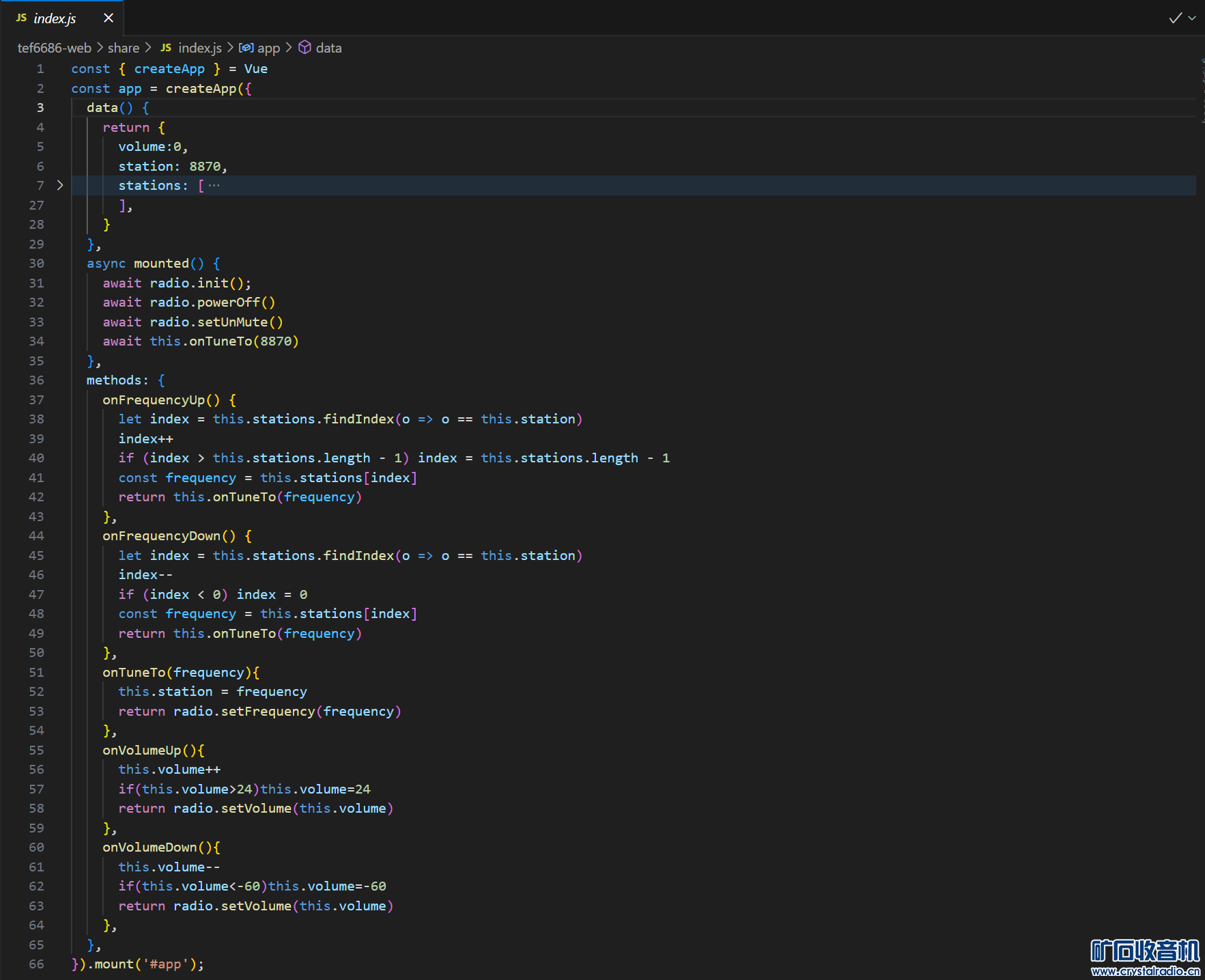
Task: Click line number 66 in the gutter
Action: point(37,964)
